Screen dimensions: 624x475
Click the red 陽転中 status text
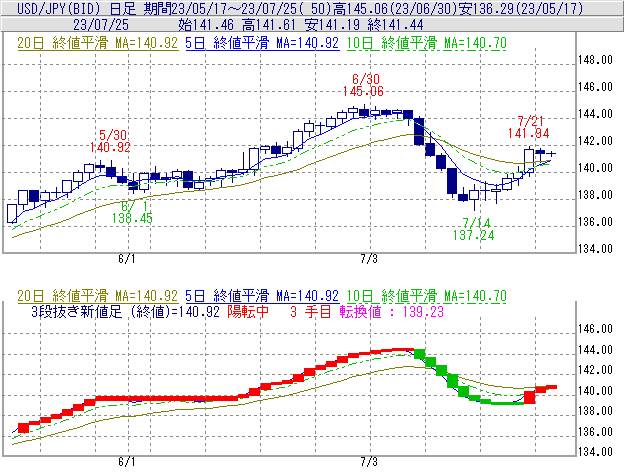pyautogui.click(x=248, y=311)
